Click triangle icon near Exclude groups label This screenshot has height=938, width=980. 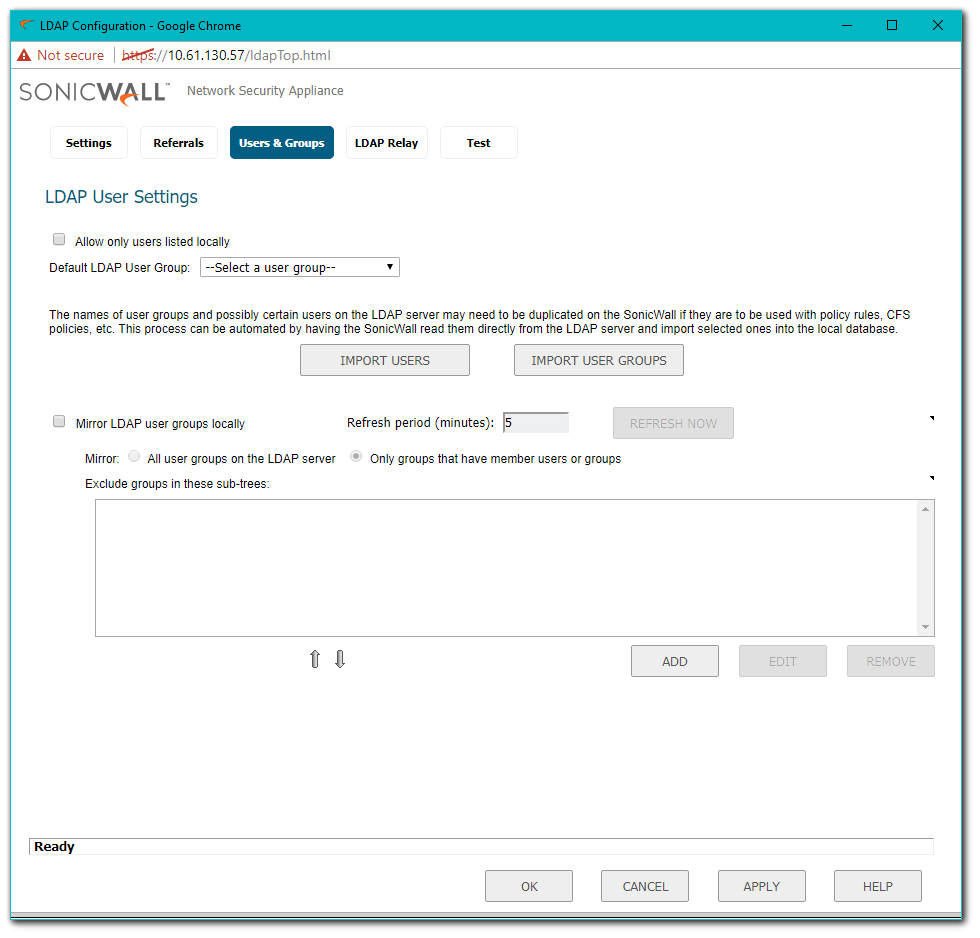(x=932, y=479)
